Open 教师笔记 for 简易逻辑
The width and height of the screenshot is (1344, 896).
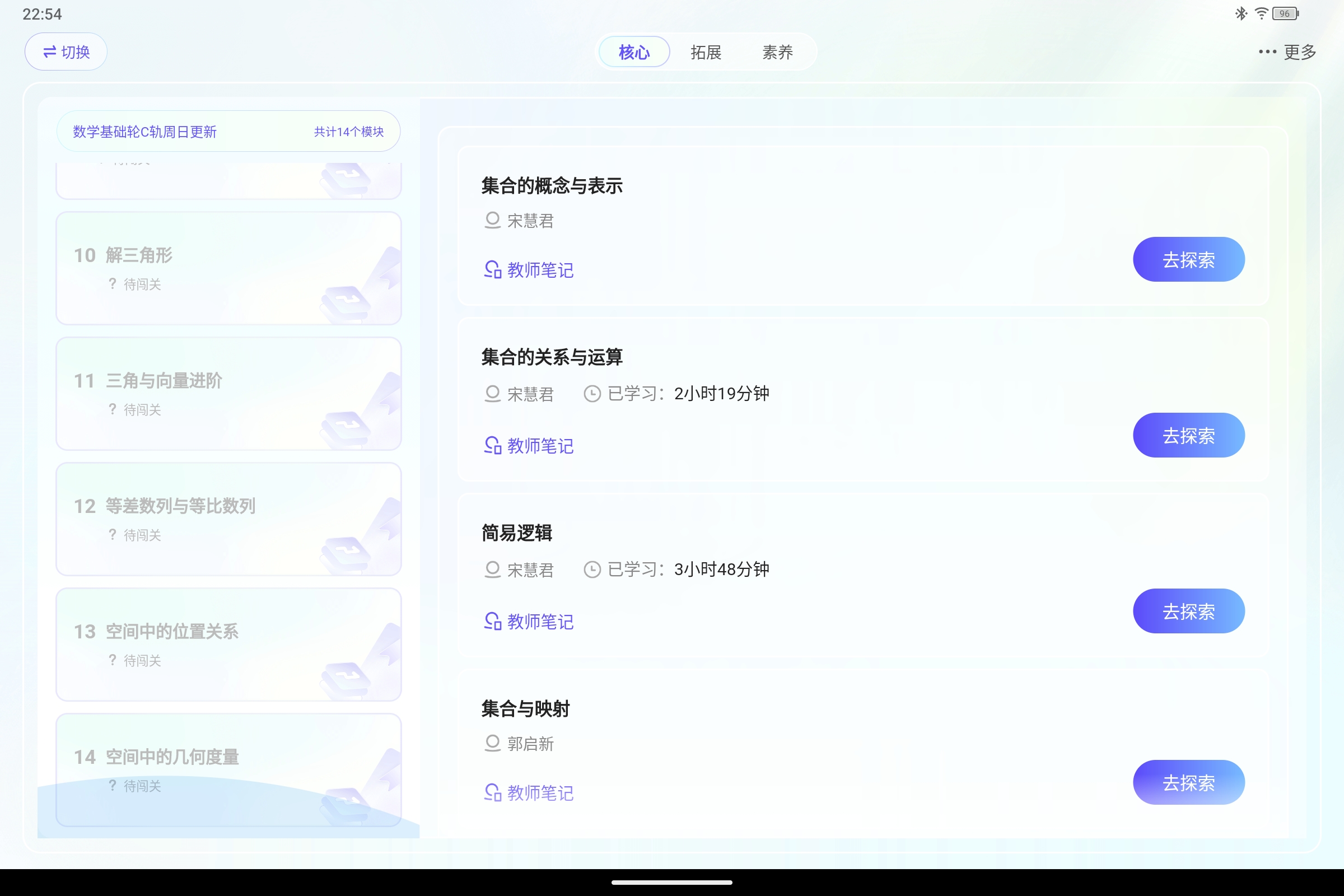[x=529, y=622]
